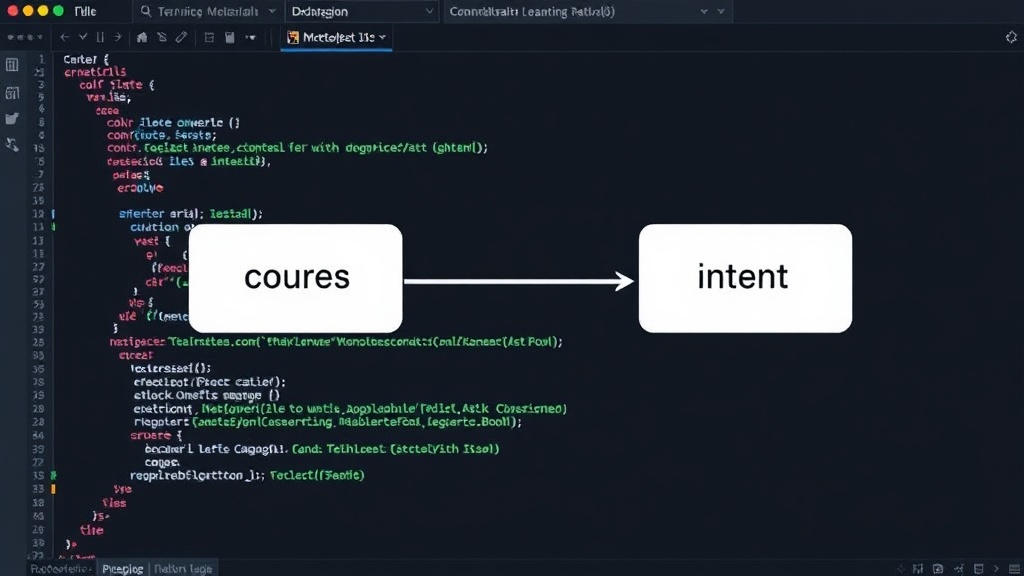Click the fourth status bar branch icon
This screenshot has width=1024, height=576.
[x=959, y=569]
